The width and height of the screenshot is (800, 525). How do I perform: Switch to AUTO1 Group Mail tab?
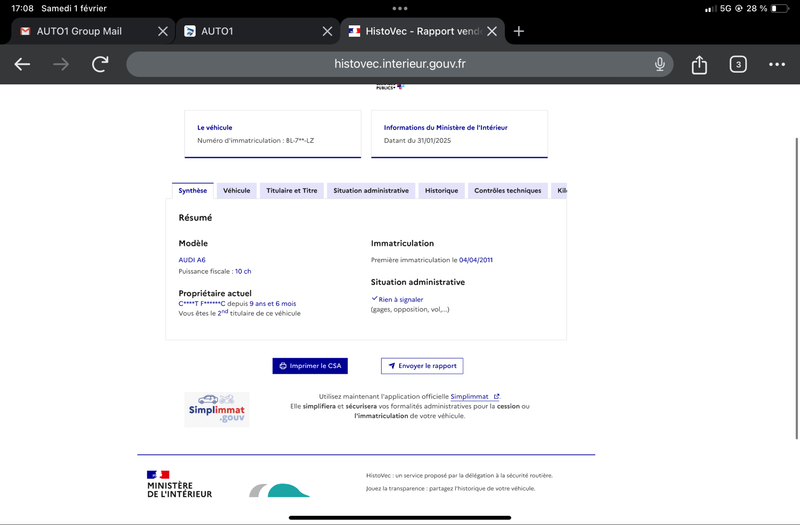[93, 31]
